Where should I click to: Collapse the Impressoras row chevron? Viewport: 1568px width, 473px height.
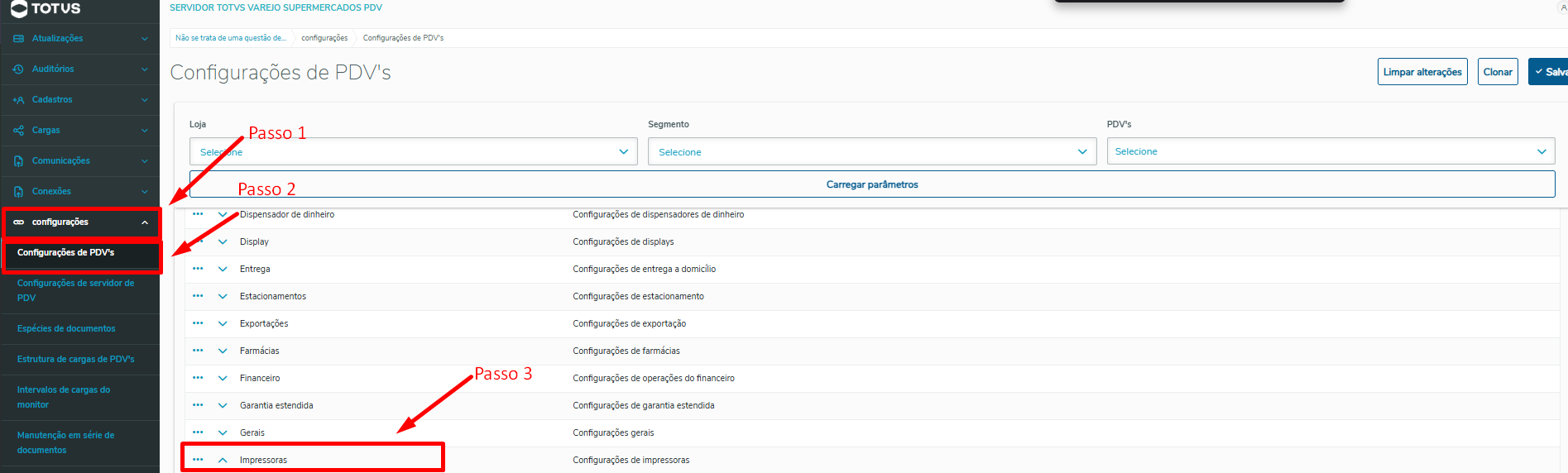(223, 460)
